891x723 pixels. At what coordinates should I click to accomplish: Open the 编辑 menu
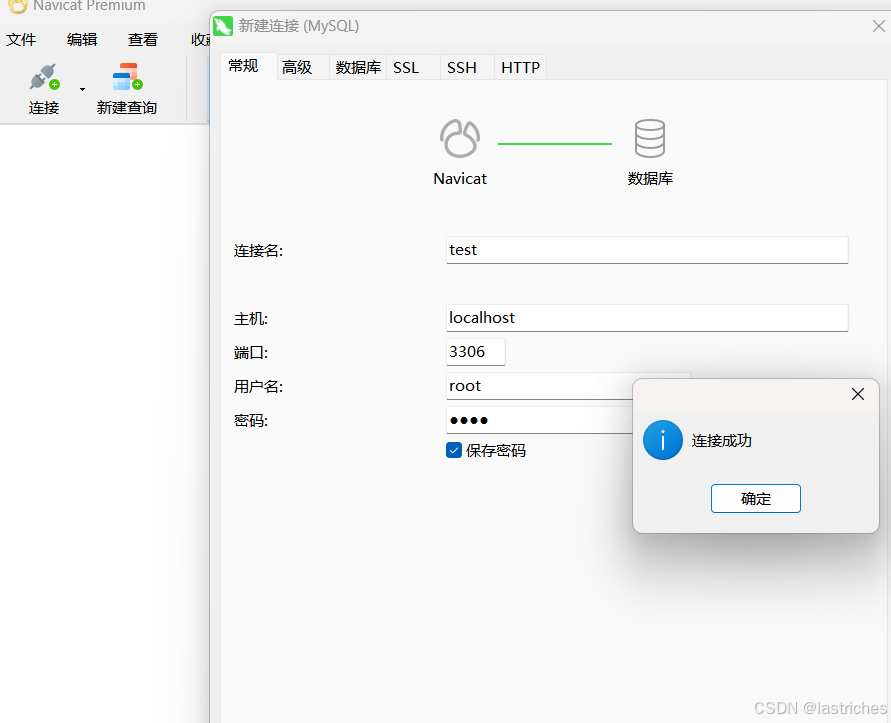pos(82,40)
